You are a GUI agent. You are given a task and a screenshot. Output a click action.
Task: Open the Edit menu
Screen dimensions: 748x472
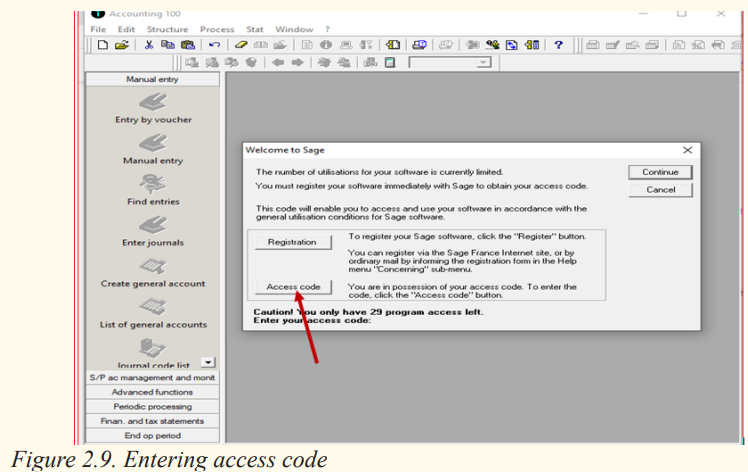(126, 29)
